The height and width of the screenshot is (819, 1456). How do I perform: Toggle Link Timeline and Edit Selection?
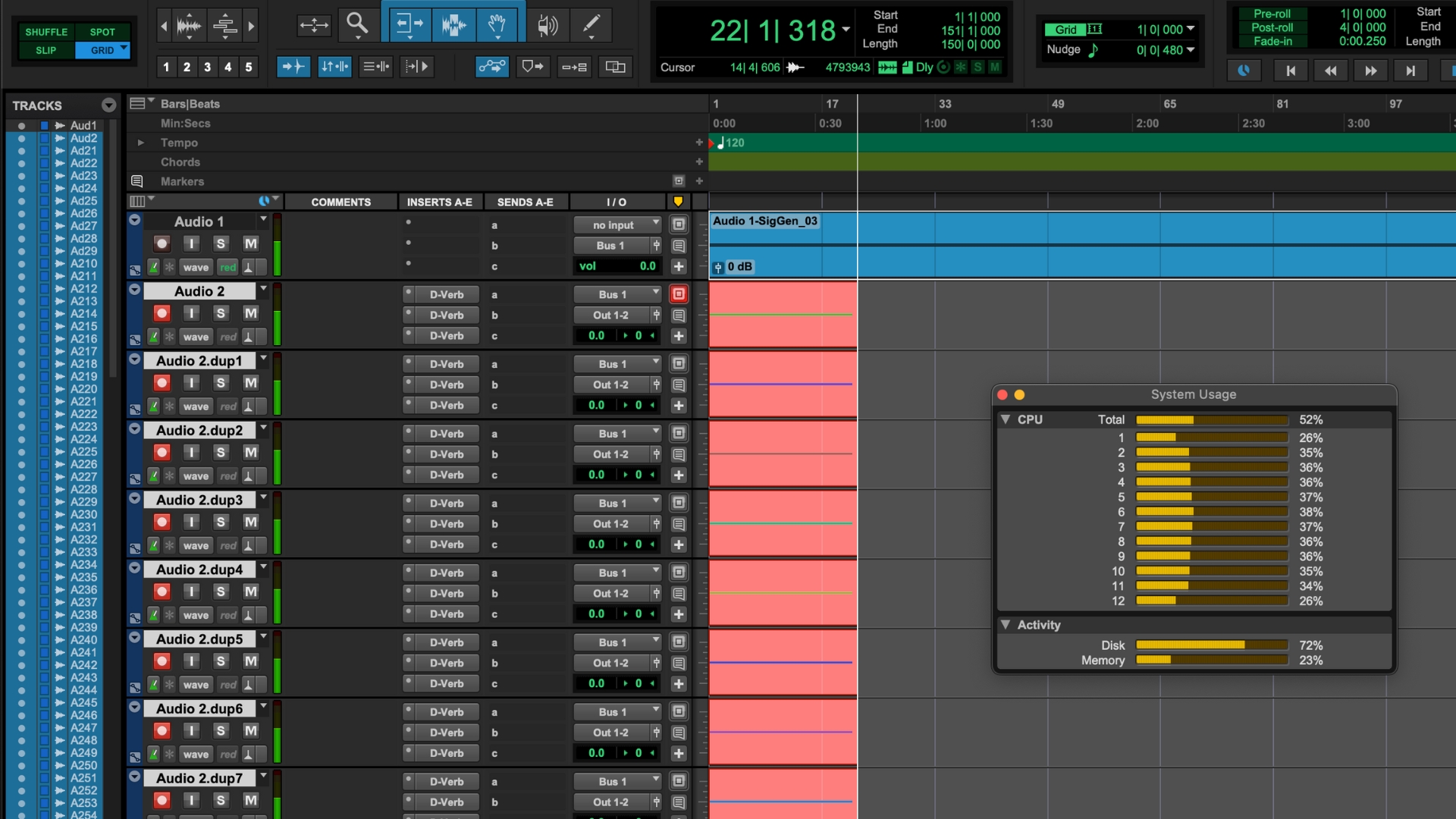tap(334, 67)
